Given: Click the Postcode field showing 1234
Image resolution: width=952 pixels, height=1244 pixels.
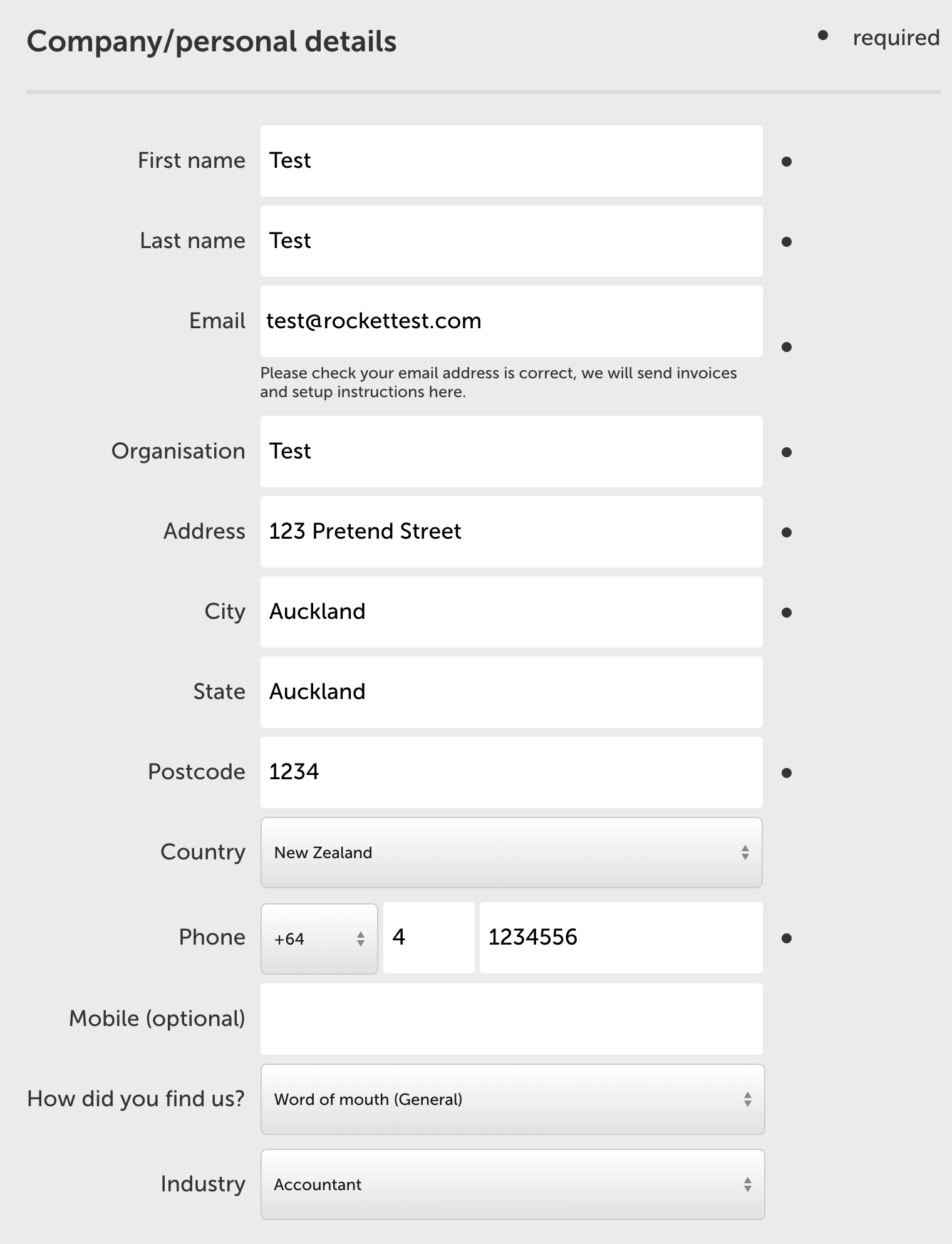Looking at the screenshot, I should (x=511, y=772).
